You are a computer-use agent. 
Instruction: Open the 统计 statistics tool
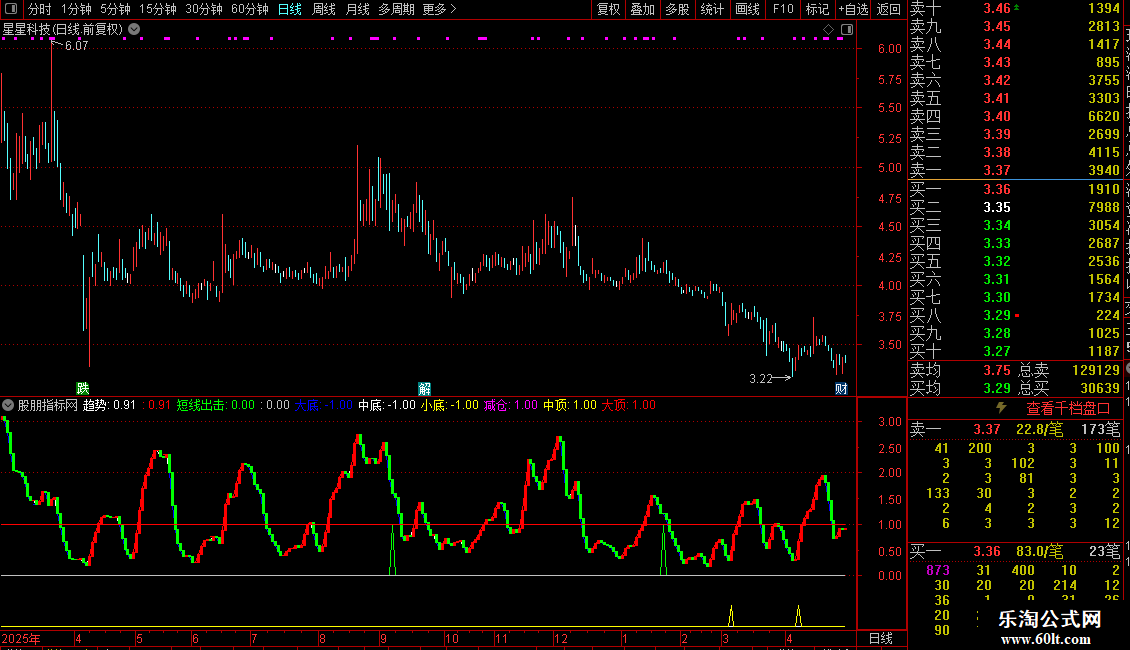(x=712, y=9)
